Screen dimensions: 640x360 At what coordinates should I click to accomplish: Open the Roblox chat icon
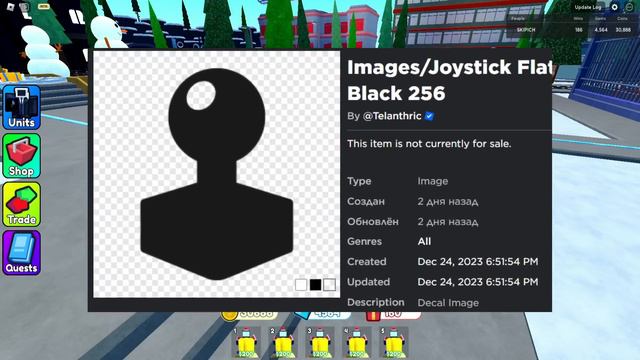point(25,7)
